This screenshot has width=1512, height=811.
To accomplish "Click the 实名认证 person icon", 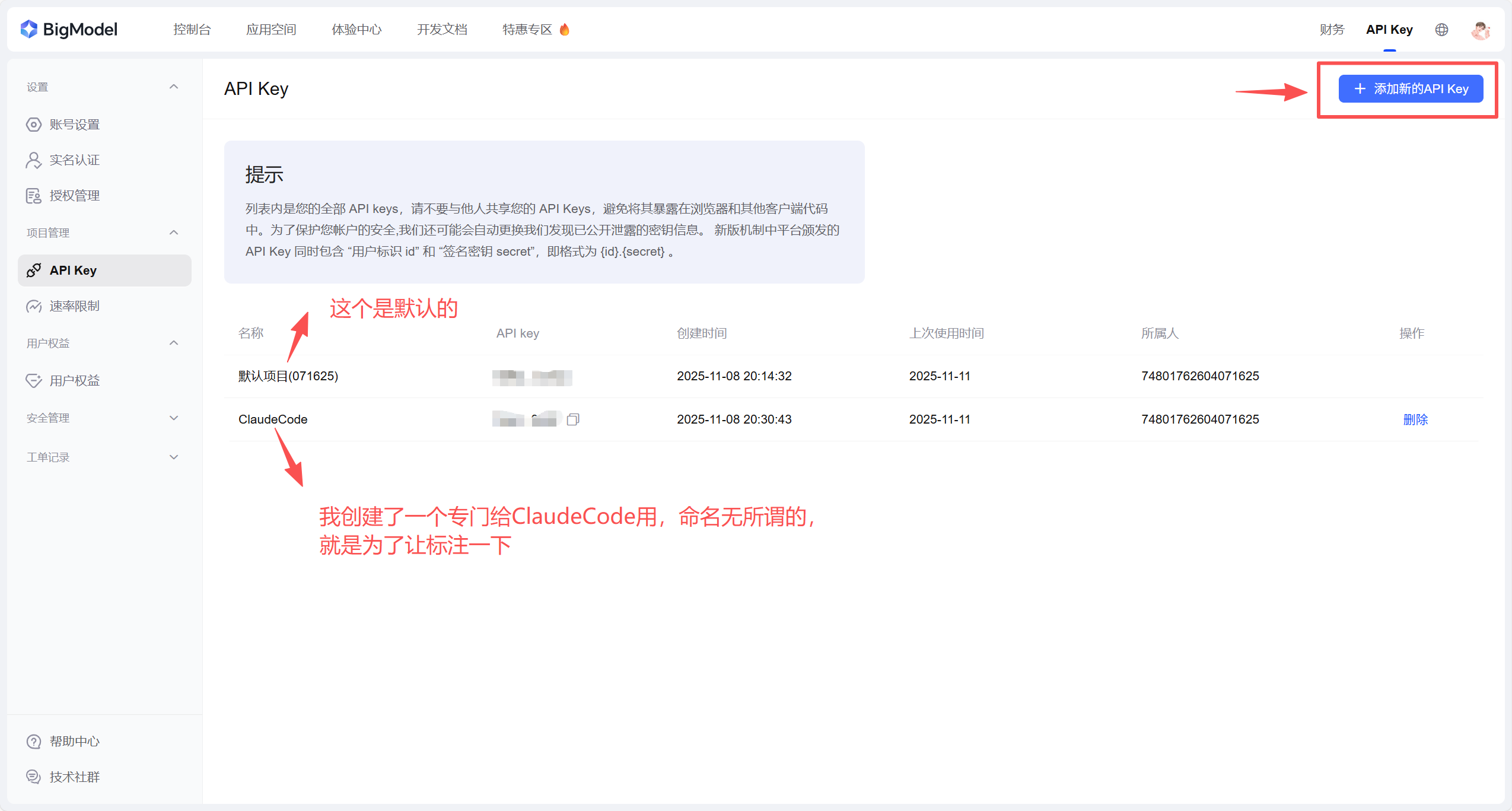I will (34, 160).
